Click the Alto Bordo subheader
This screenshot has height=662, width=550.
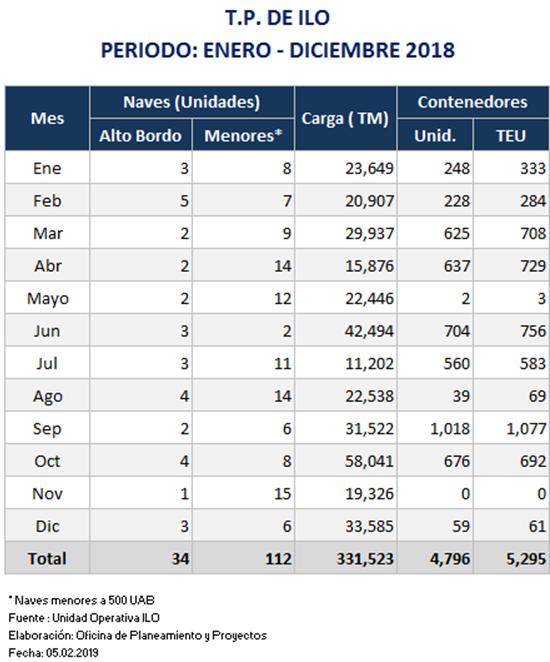click(x=141, y=136)
